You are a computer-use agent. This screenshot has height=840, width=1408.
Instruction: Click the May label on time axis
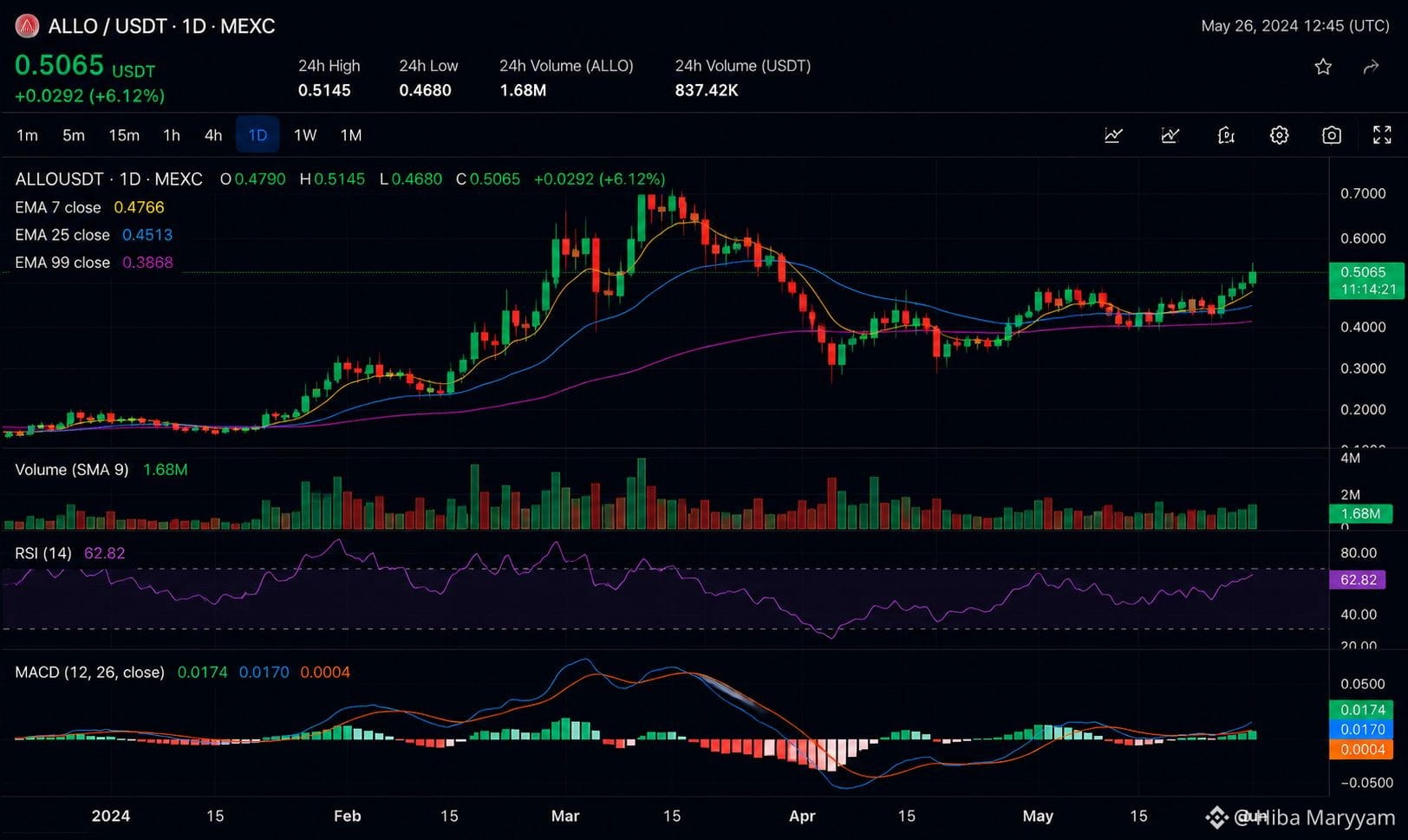pyautogui.click(x=1038, y=817)
